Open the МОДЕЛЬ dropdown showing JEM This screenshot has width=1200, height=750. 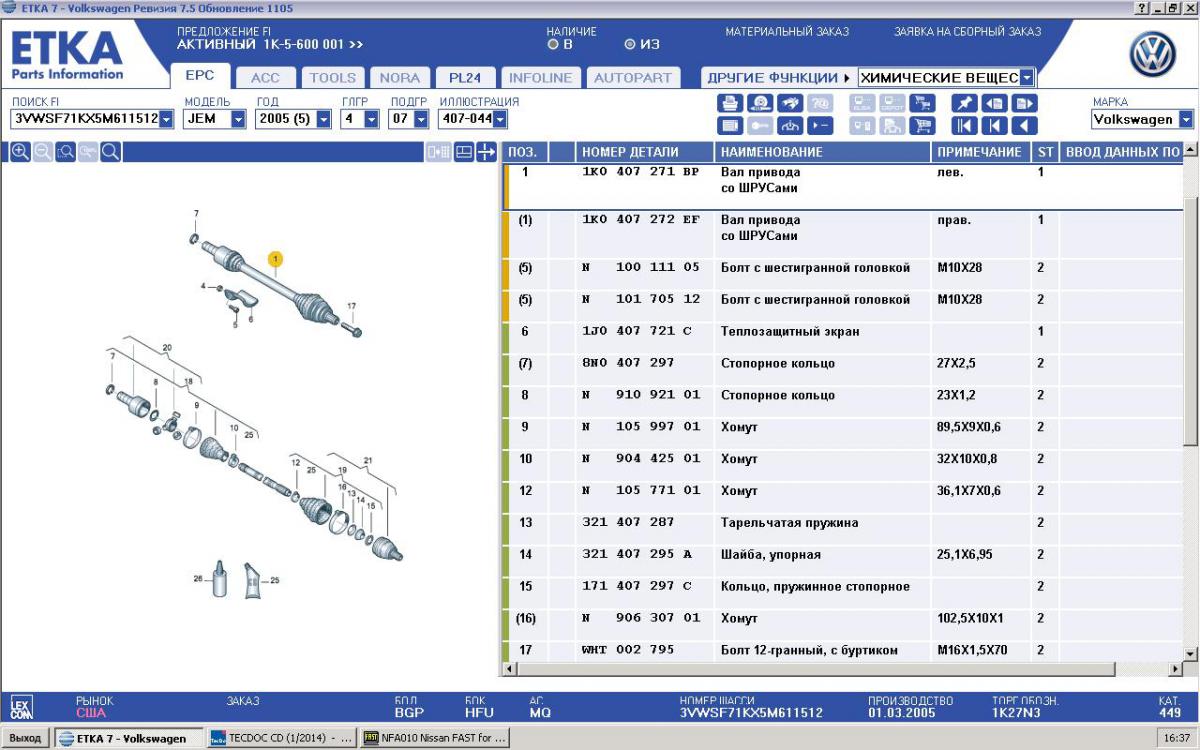238,119
